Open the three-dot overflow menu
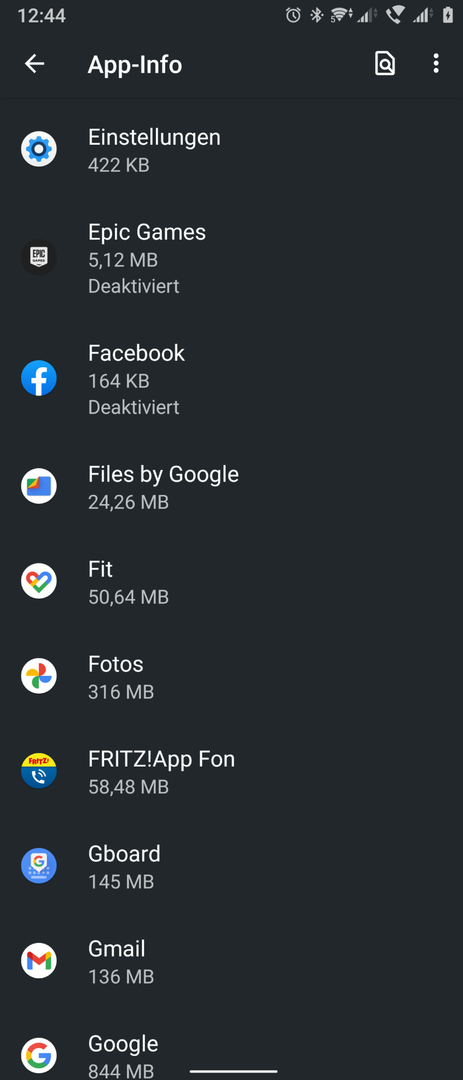This screenshot has width=463, height=1080. click(x=435, y=64)
